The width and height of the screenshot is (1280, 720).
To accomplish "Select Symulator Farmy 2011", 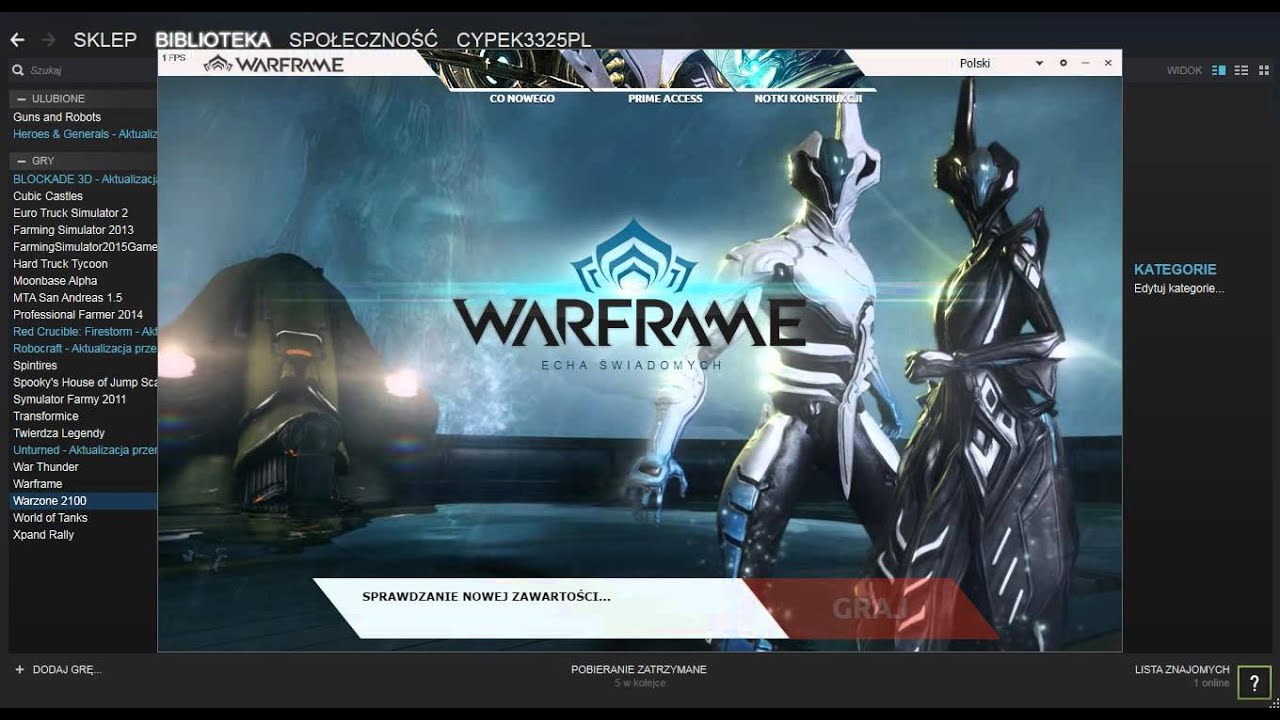I will [x=70, y=400].
